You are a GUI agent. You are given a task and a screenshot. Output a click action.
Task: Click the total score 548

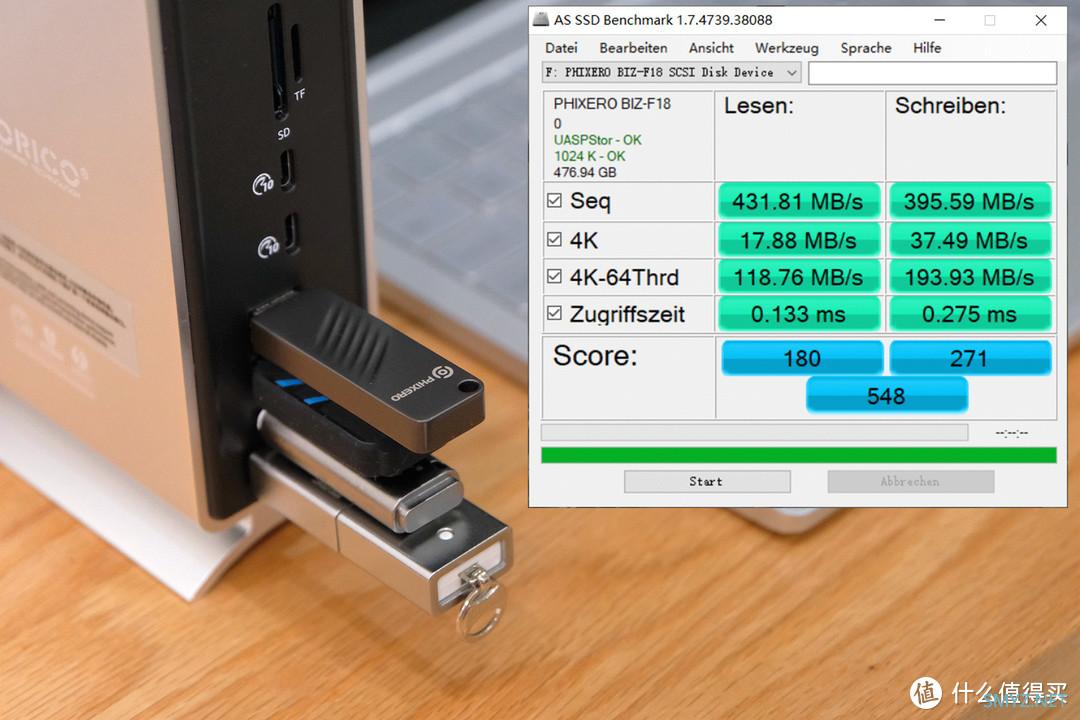tap(886, 395)
